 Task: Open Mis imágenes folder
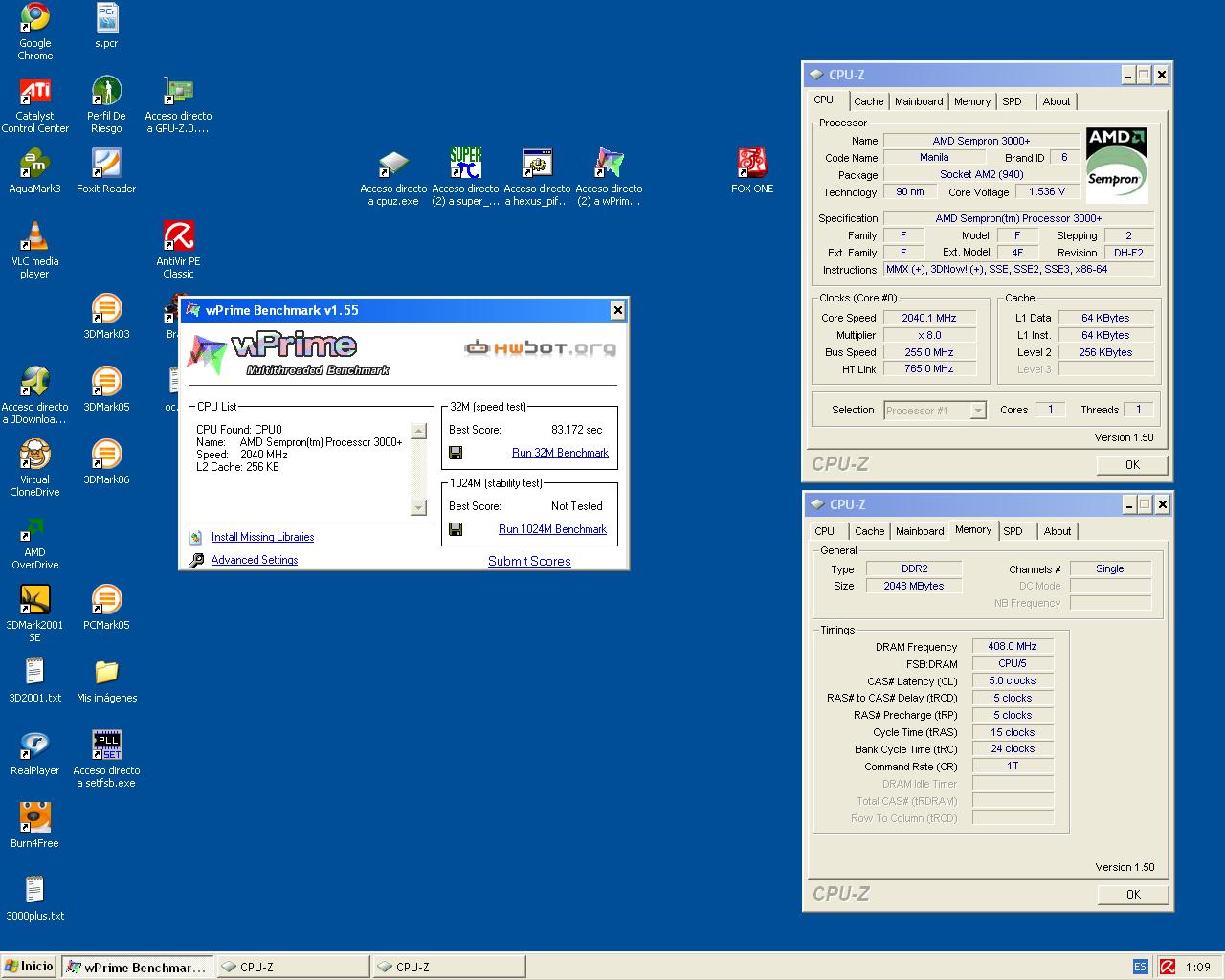(106, 672)
